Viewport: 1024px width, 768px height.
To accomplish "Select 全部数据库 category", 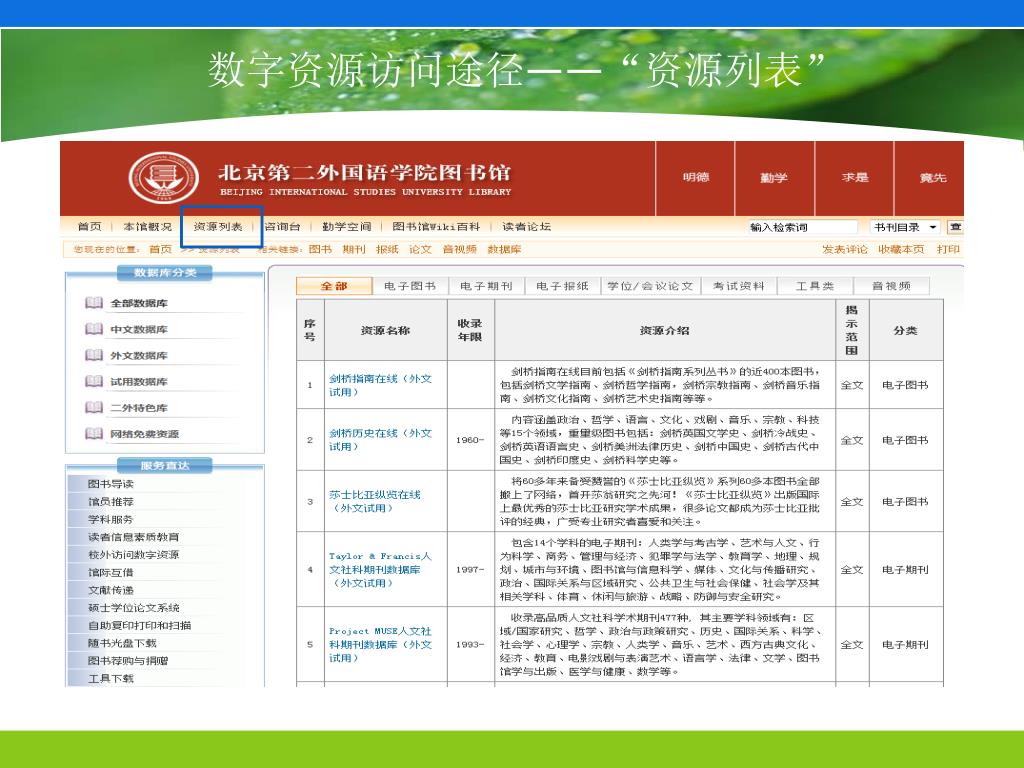I will click(x=139, y=303).
